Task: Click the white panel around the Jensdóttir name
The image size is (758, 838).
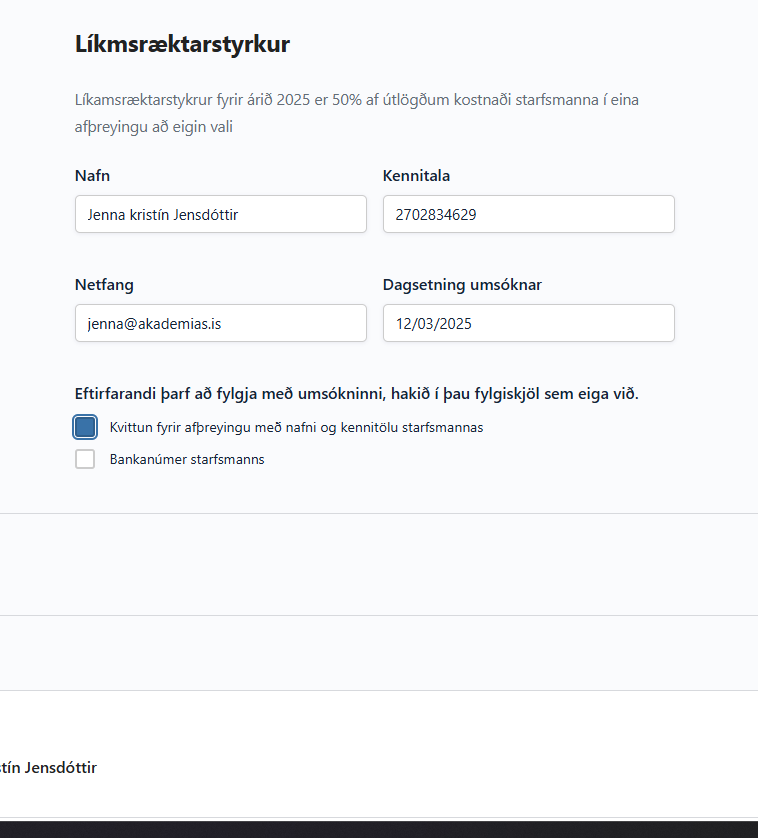Action: 400,740
